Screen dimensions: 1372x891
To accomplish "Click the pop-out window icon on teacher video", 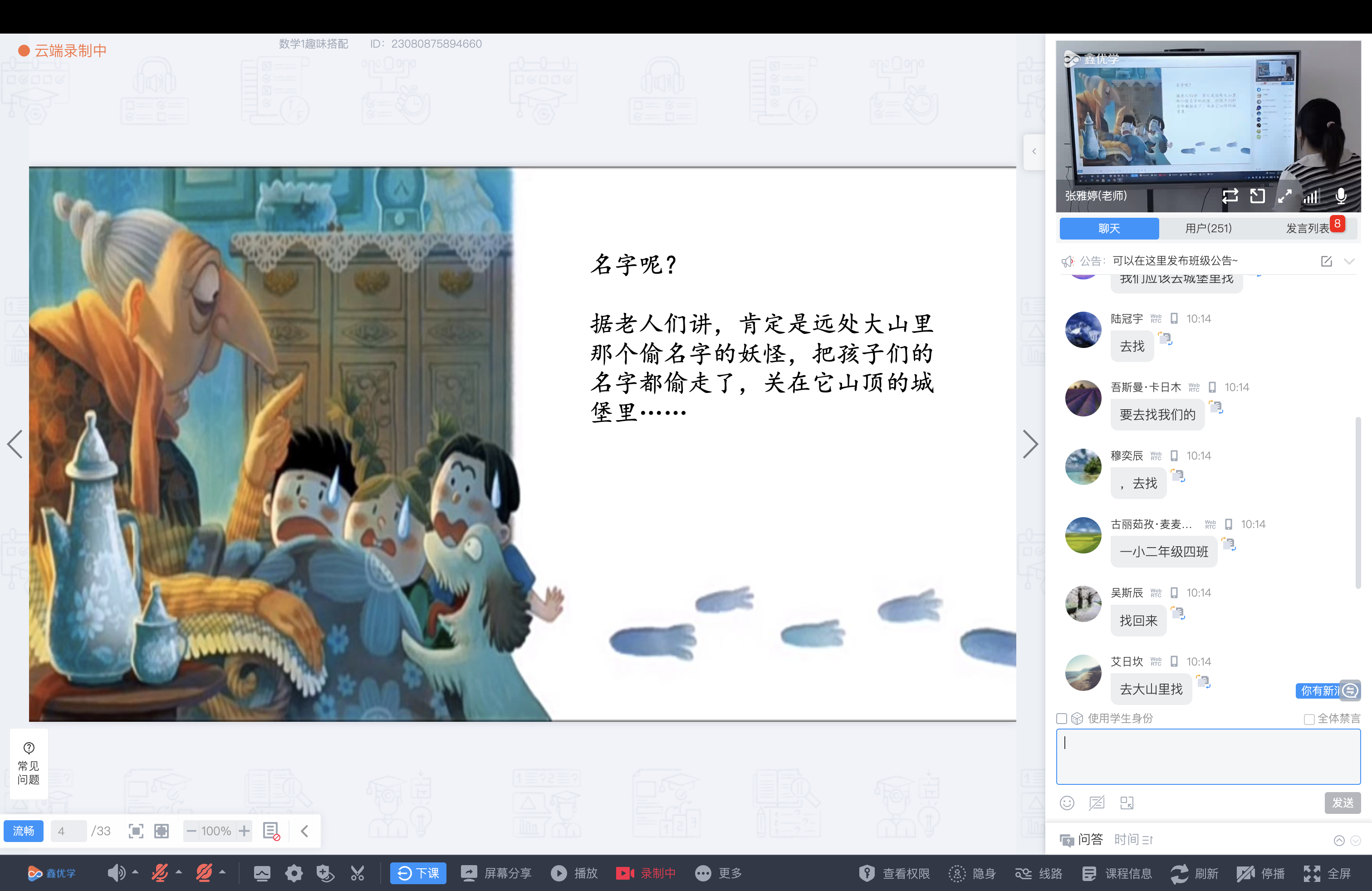I will tap(1257, 196).
